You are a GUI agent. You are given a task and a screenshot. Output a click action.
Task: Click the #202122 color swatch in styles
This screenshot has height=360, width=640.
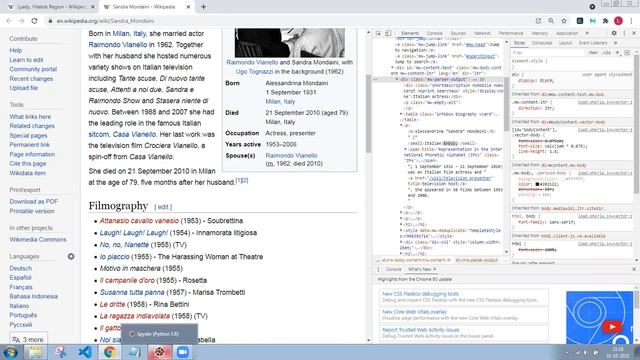pyautogui.click(x=537, y=184)
